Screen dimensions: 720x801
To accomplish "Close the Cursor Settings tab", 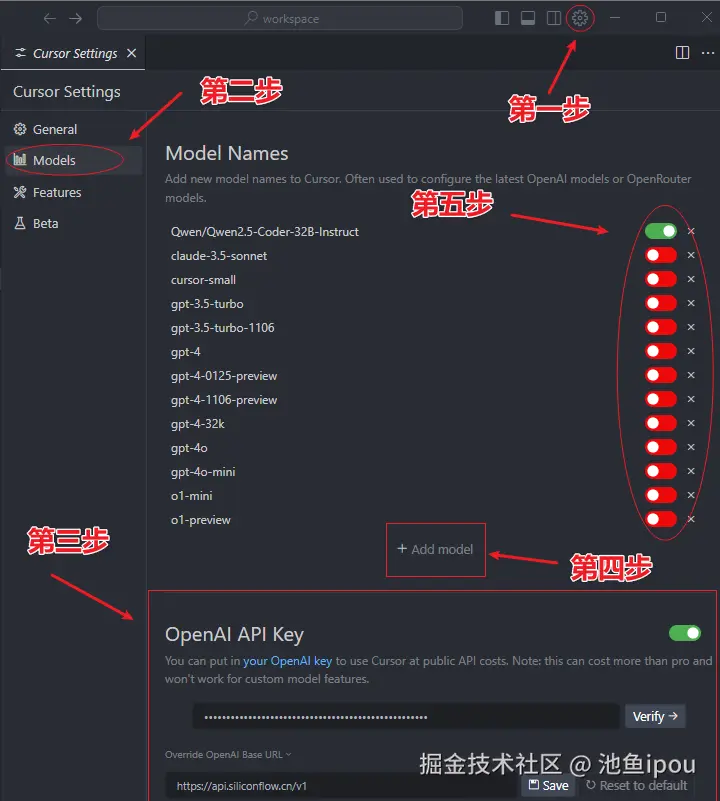I will (x=131, y=53).
